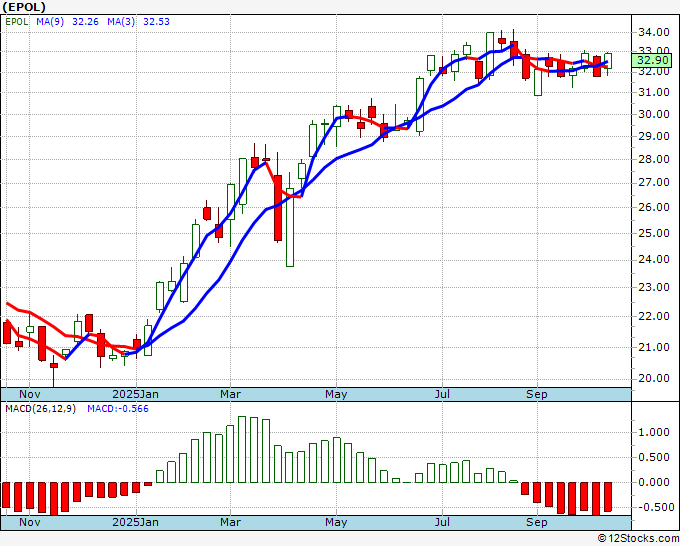Click the 34.00 price axis label
Screen dimensions: 680x546
pos(652,32)
